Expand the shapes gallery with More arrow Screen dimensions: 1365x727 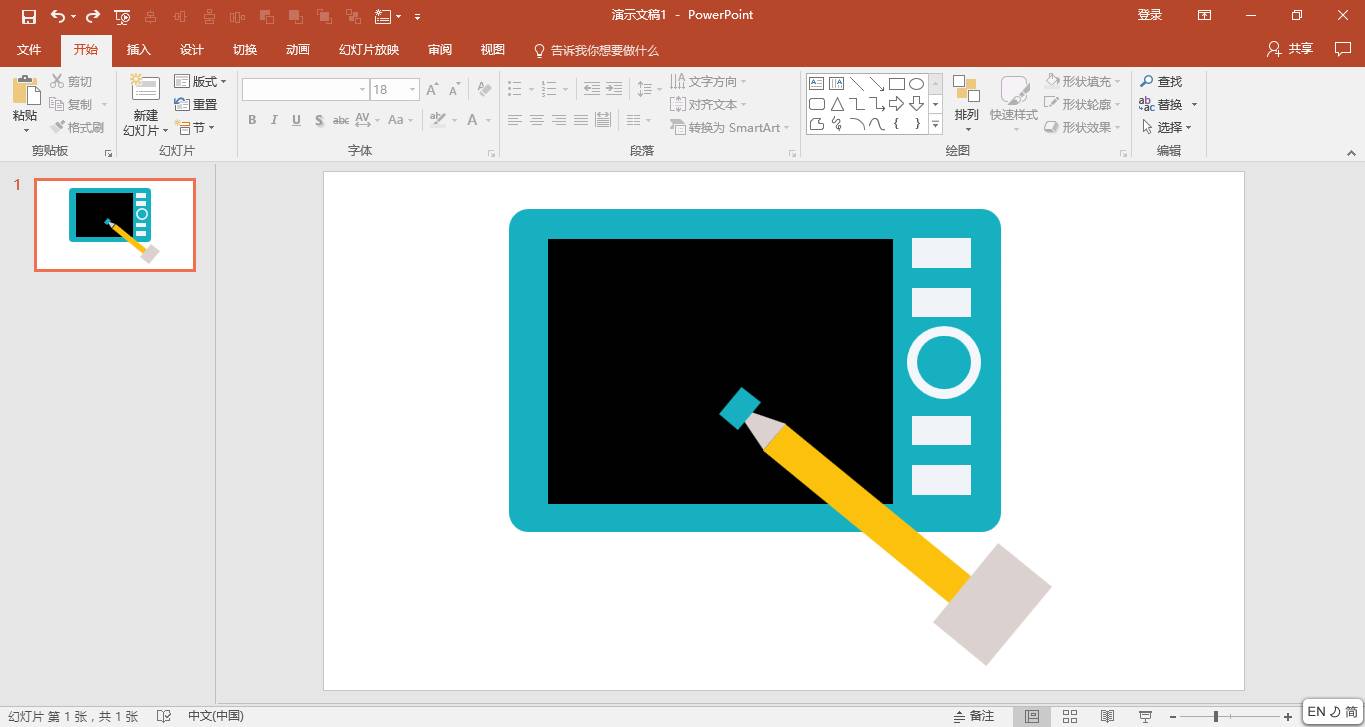click(x=936, y=124)
